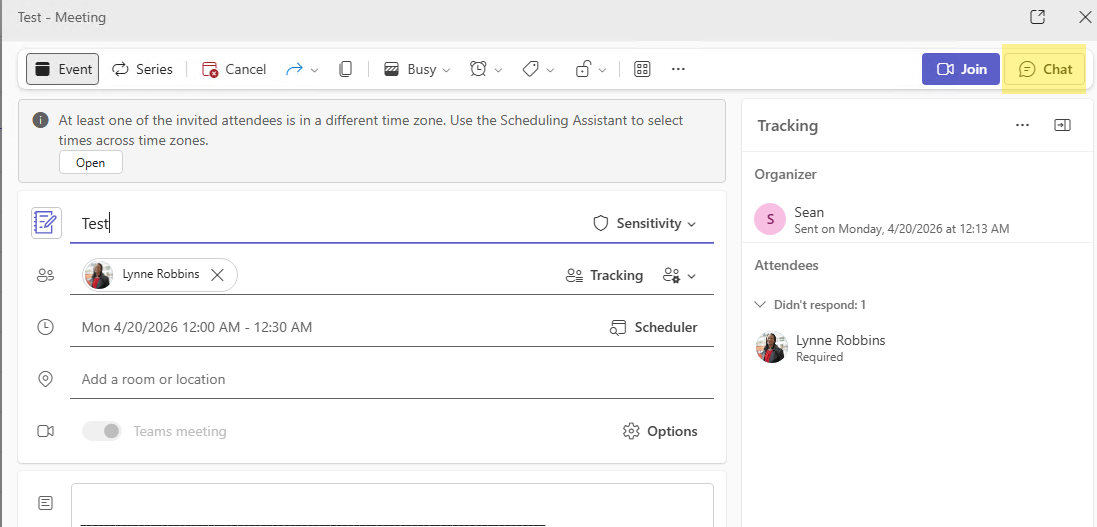
Task: Open the reminder alarm clock options
Action: 479,69
